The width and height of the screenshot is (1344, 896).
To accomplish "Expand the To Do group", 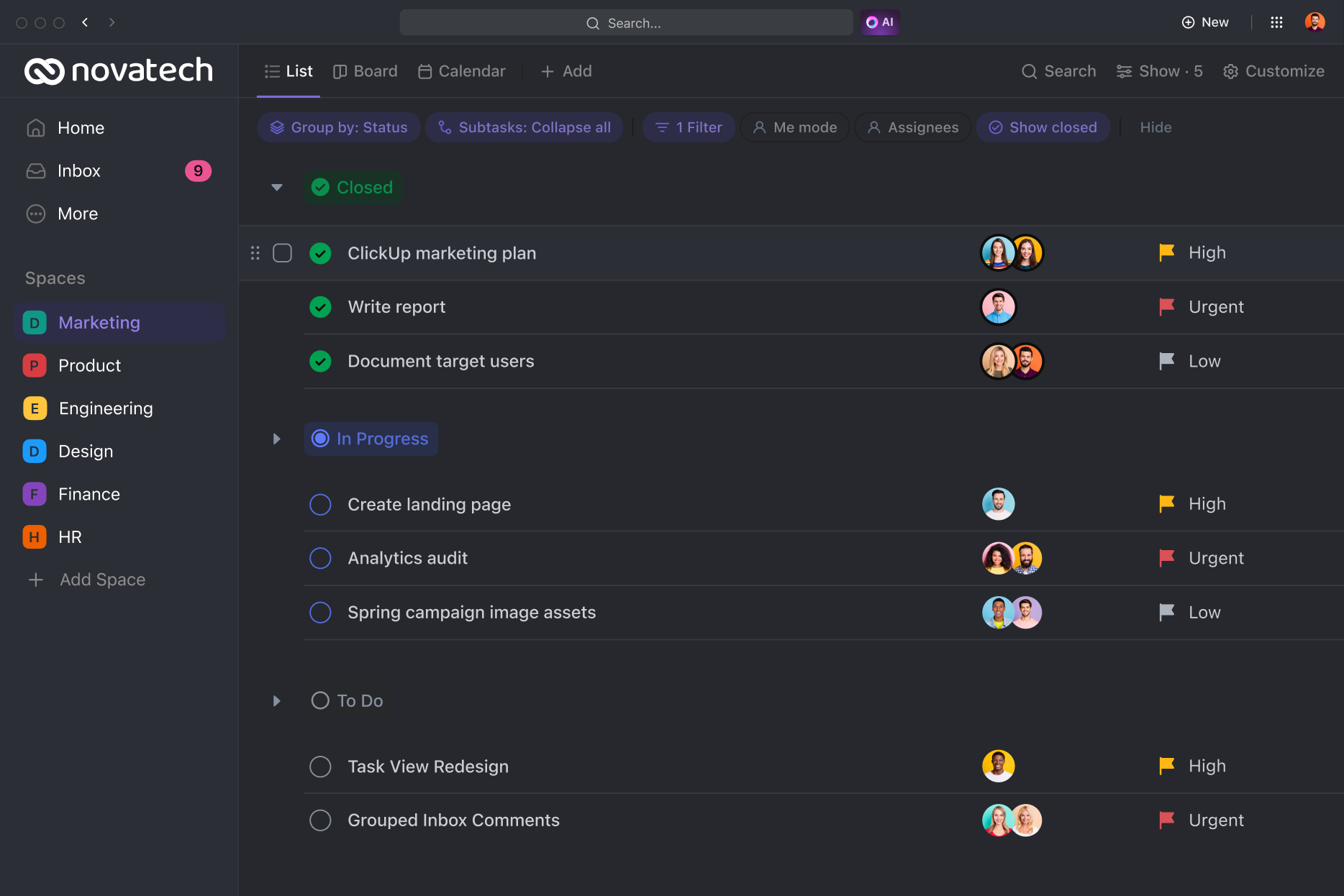I will point(276,700).
